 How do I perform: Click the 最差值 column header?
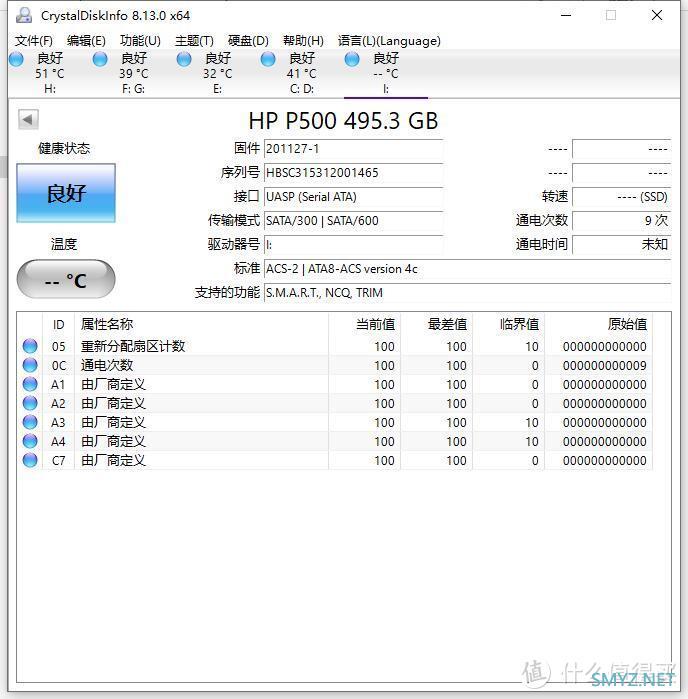coord(437,325)
